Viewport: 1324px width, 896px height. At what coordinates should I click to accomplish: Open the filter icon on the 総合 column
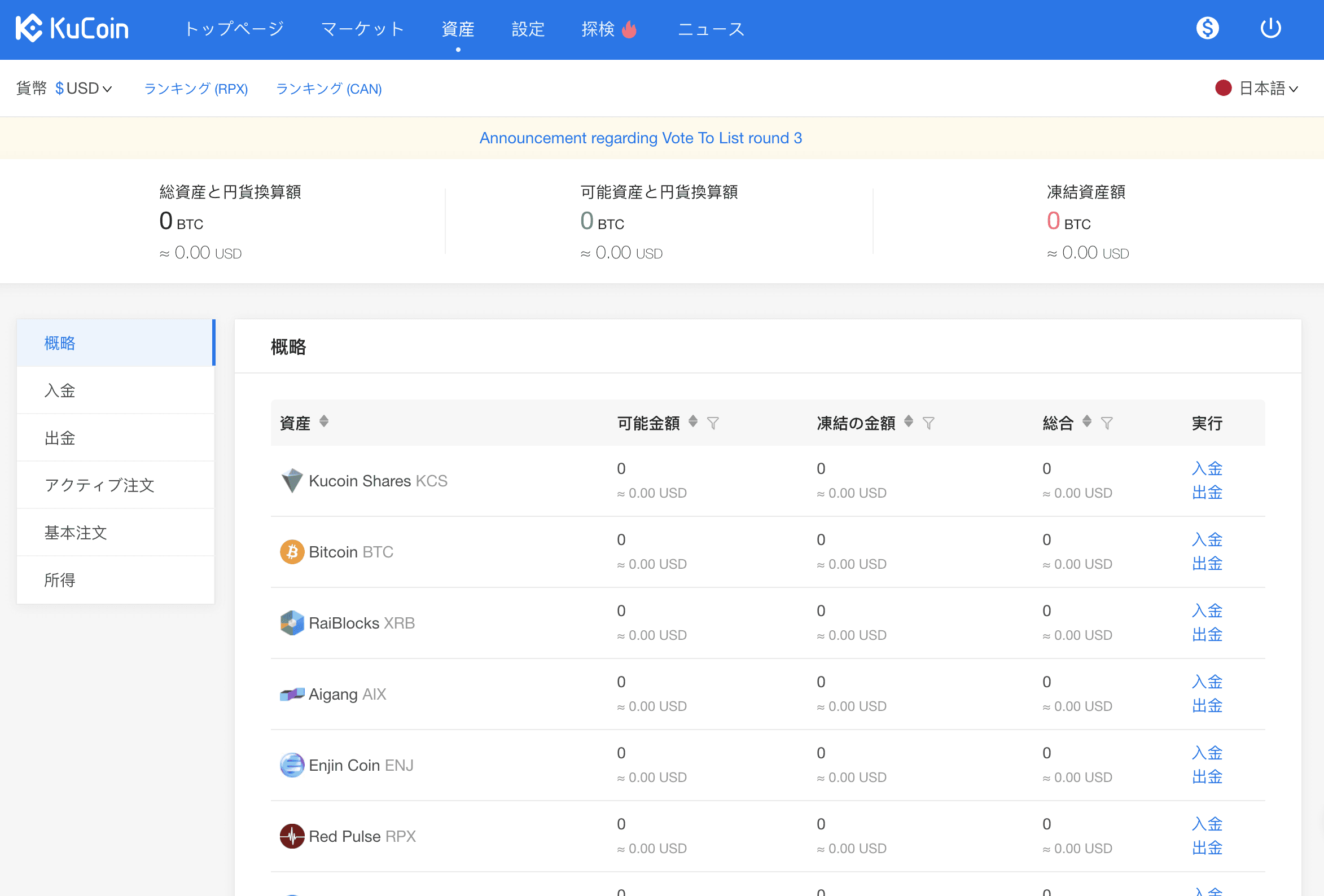(x=1106, y=423)
